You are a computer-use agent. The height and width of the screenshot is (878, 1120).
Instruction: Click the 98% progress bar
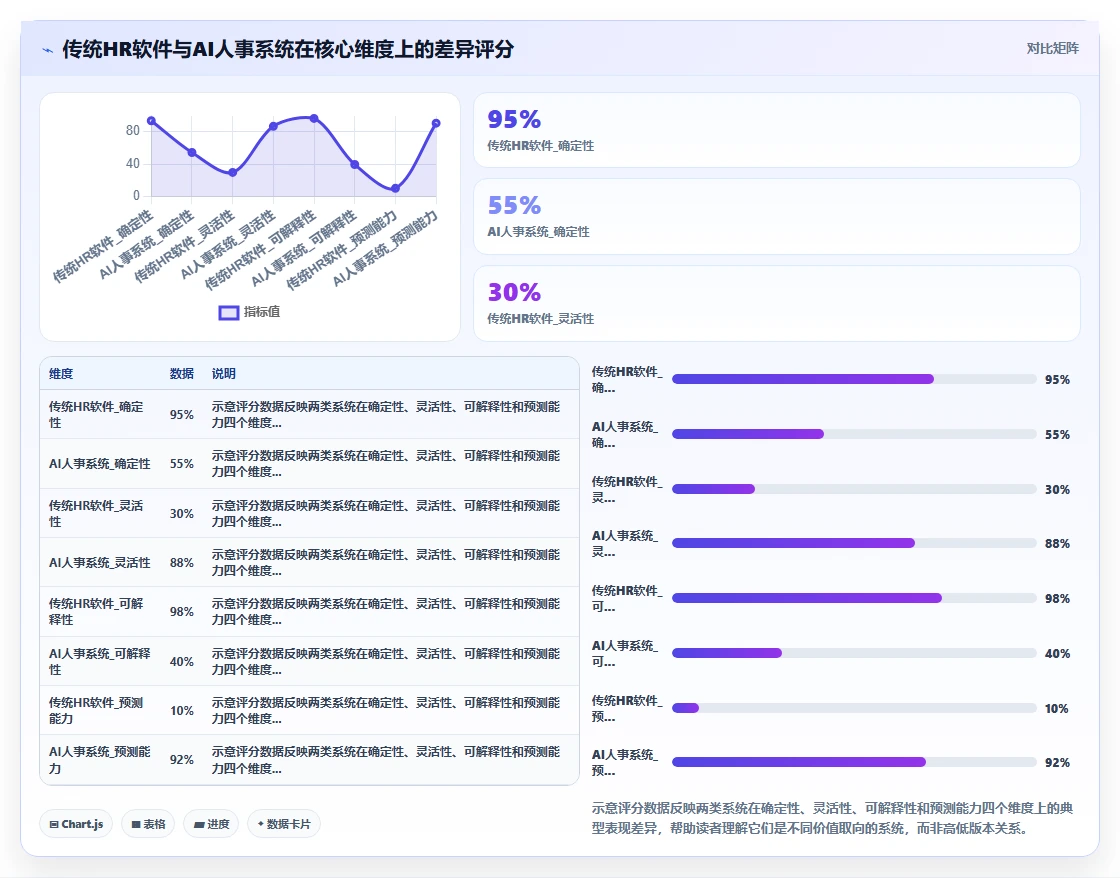pos(854,599)
